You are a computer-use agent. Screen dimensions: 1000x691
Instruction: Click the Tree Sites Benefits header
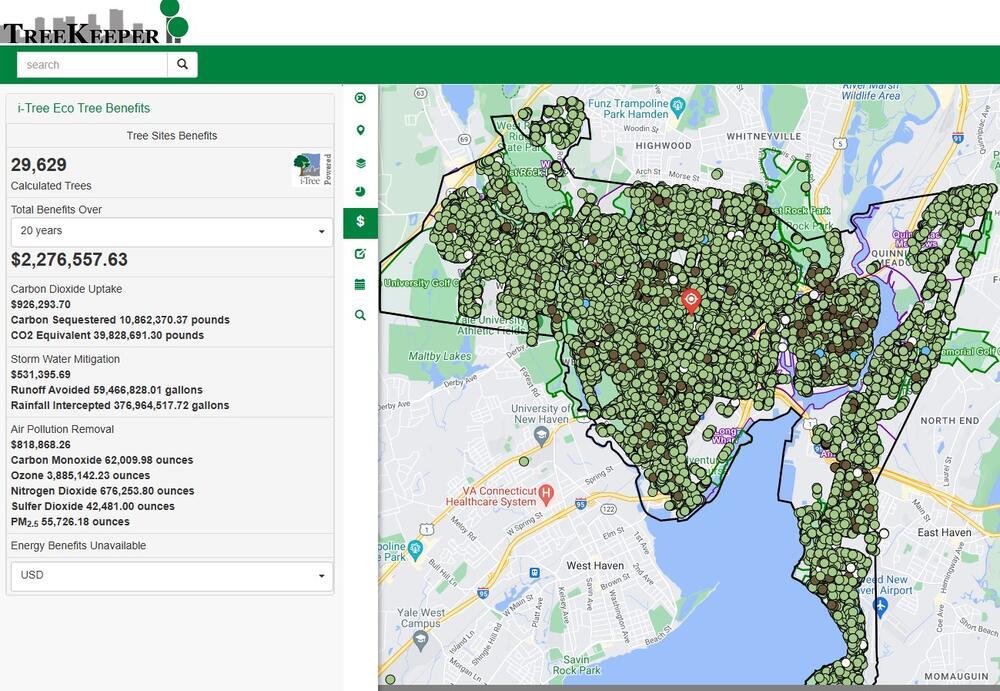(x=172, y=135)
